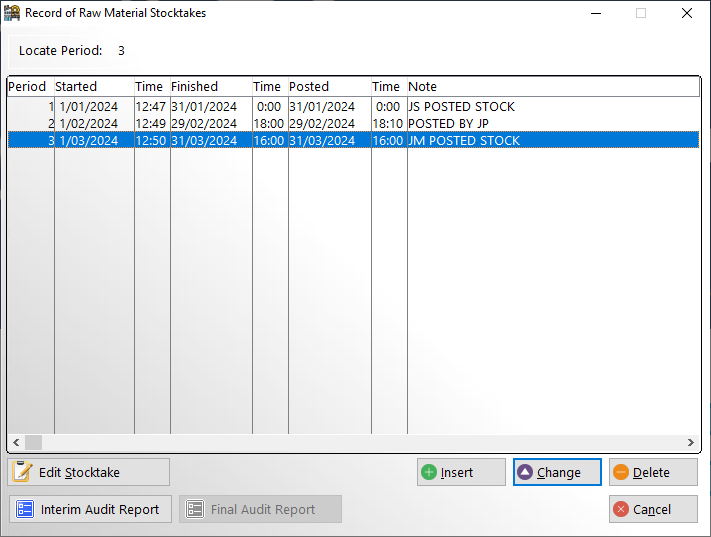Screen dimensions: 711x537
Task: Click the orange minus Delete icon
Action: point(621,472)
